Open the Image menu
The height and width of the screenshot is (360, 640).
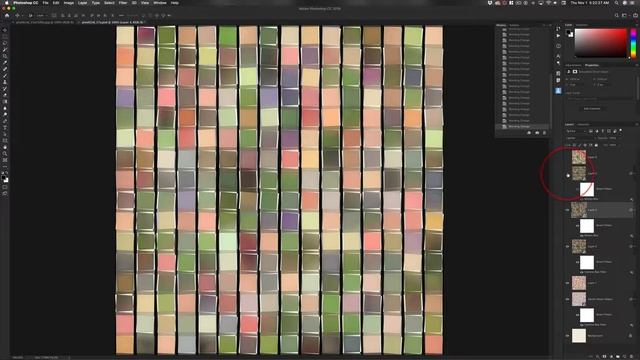tap(69, 3)
